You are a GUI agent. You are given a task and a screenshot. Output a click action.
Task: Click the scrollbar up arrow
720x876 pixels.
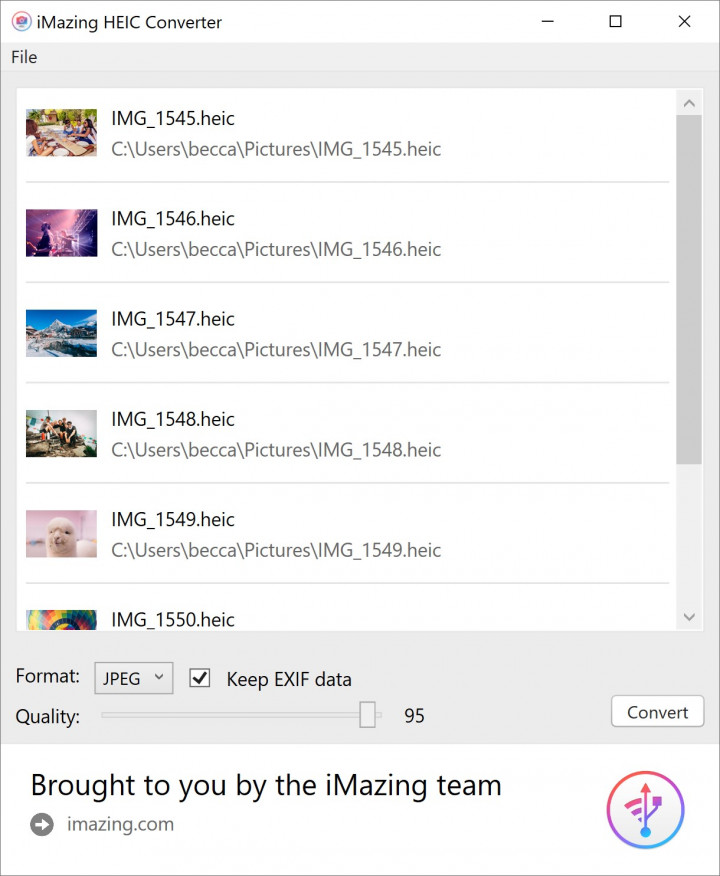click(688, 103)
